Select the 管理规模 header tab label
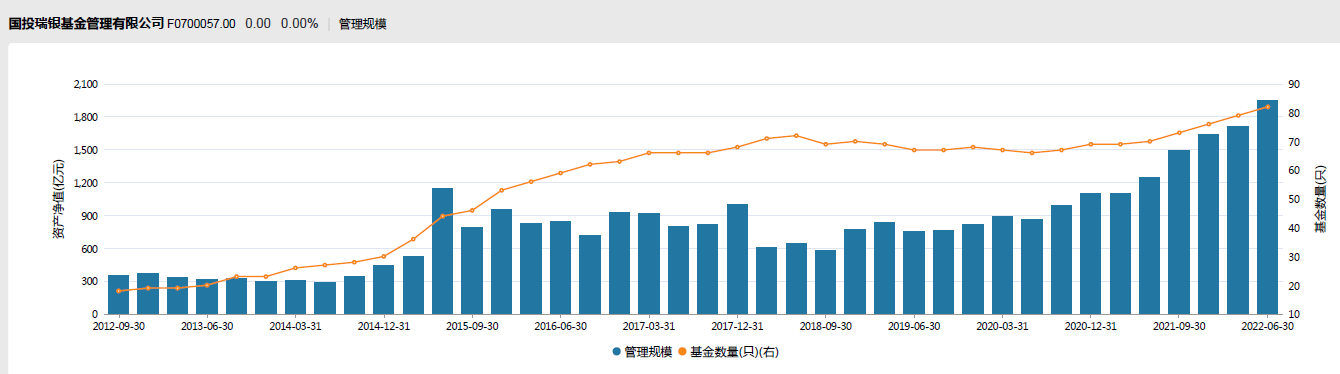 [x=363, y=23]
